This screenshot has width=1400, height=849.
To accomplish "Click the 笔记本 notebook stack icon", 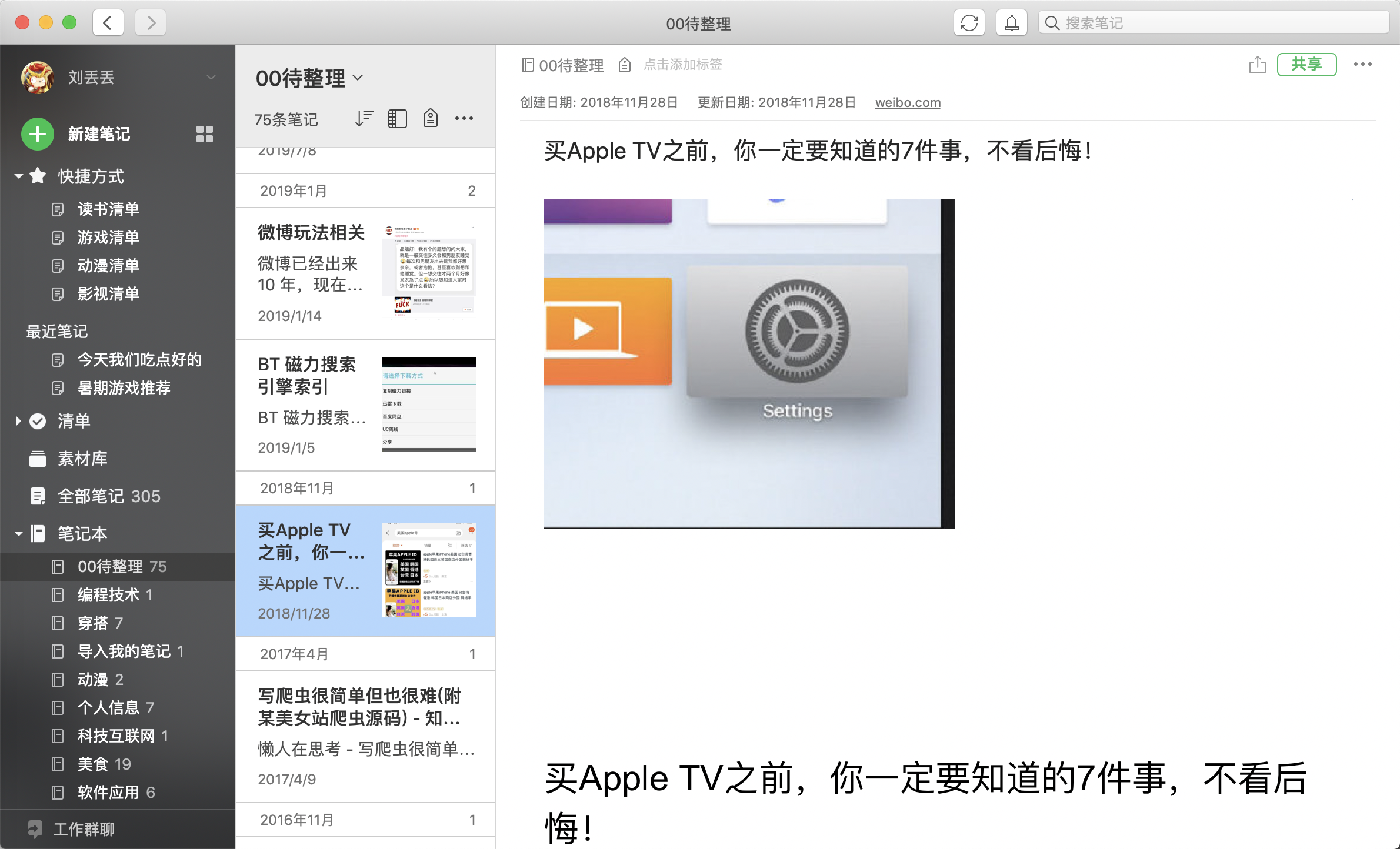I will coord(38,534).
